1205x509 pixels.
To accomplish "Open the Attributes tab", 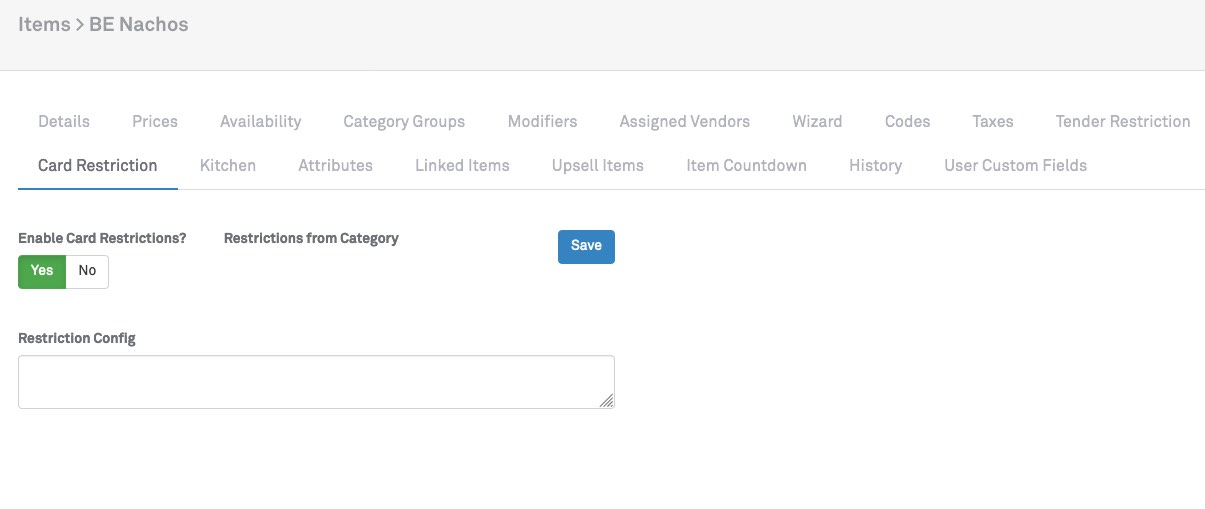I will [x=335, y=166].
